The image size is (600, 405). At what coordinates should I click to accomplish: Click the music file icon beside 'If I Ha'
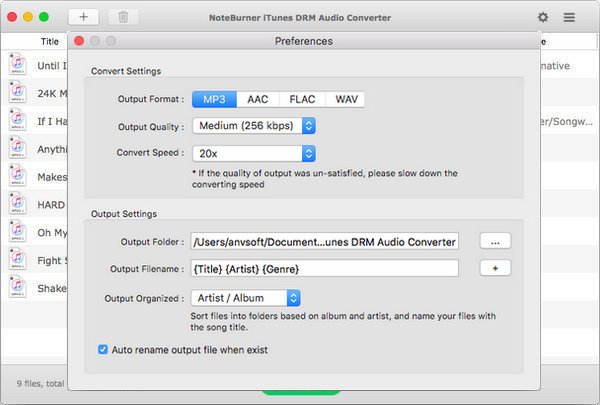tap(18, 120)
